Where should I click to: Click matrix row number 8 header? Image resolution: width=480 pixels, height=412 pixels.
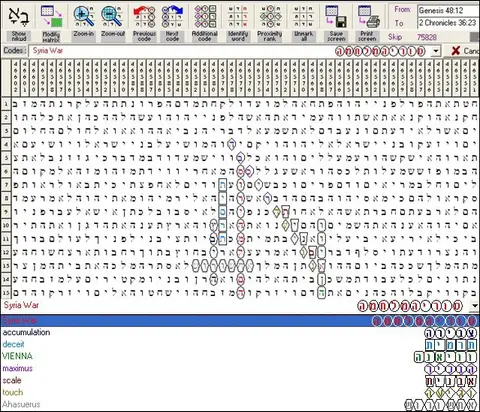tap(6, 198)
